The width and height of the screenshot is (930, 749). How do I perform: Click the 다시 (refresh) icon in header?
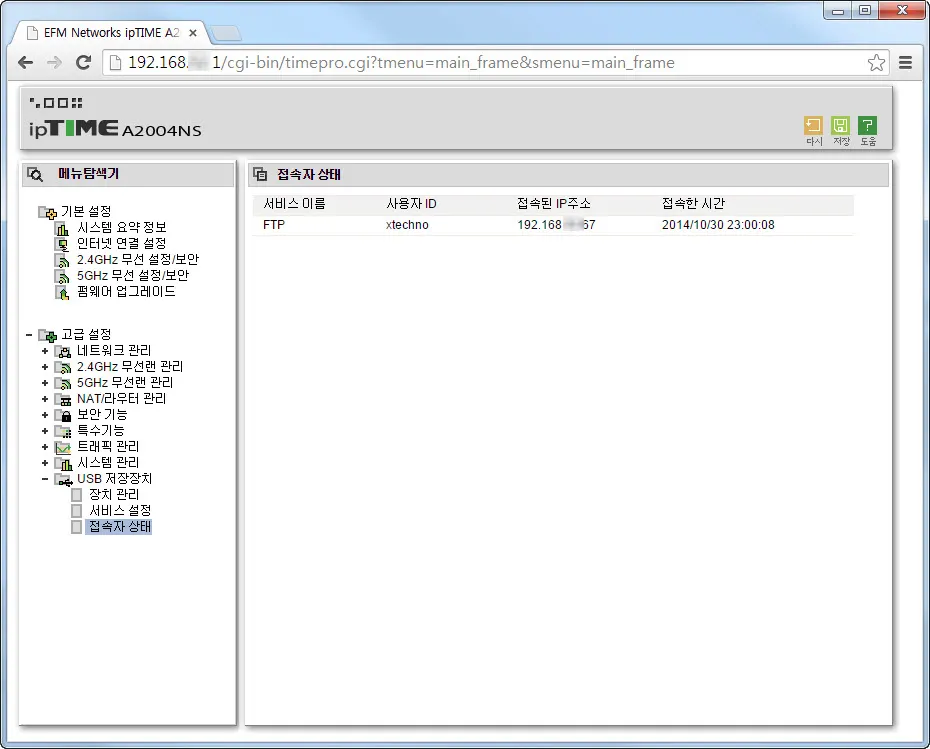coord(813,125)
